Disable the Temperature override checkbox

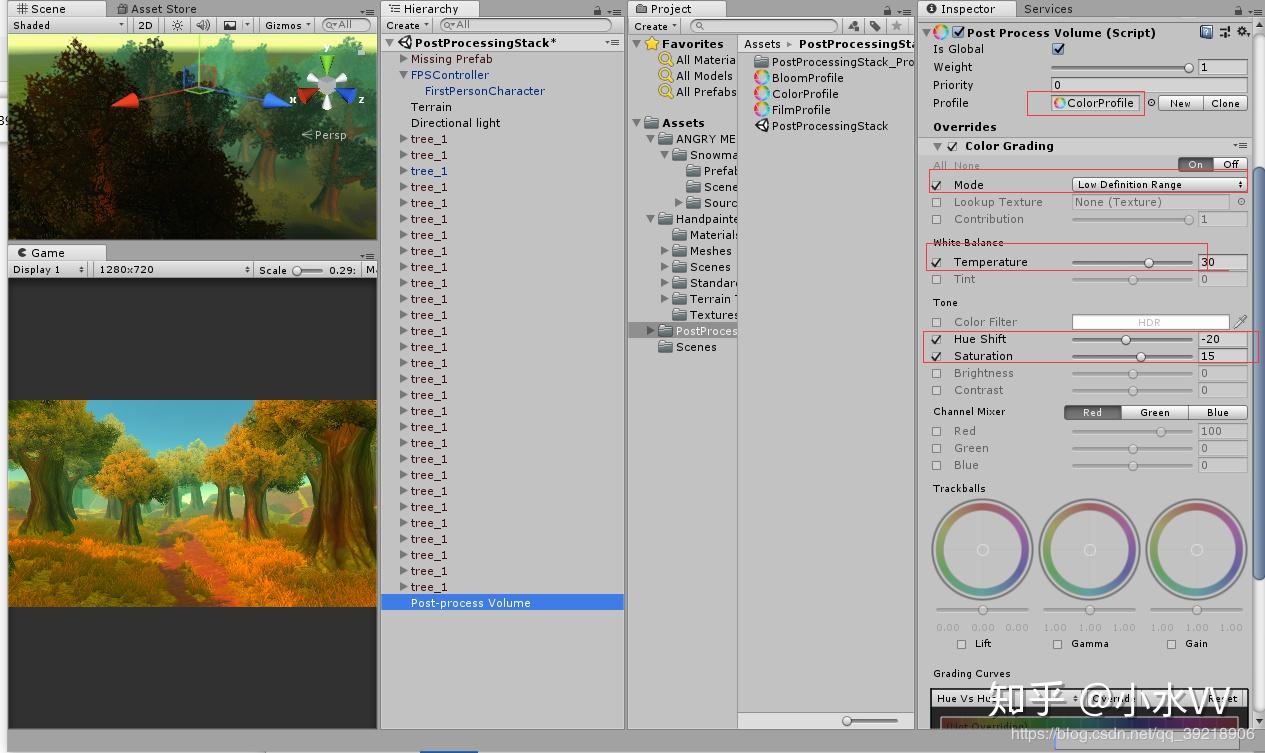click(936, 261)
